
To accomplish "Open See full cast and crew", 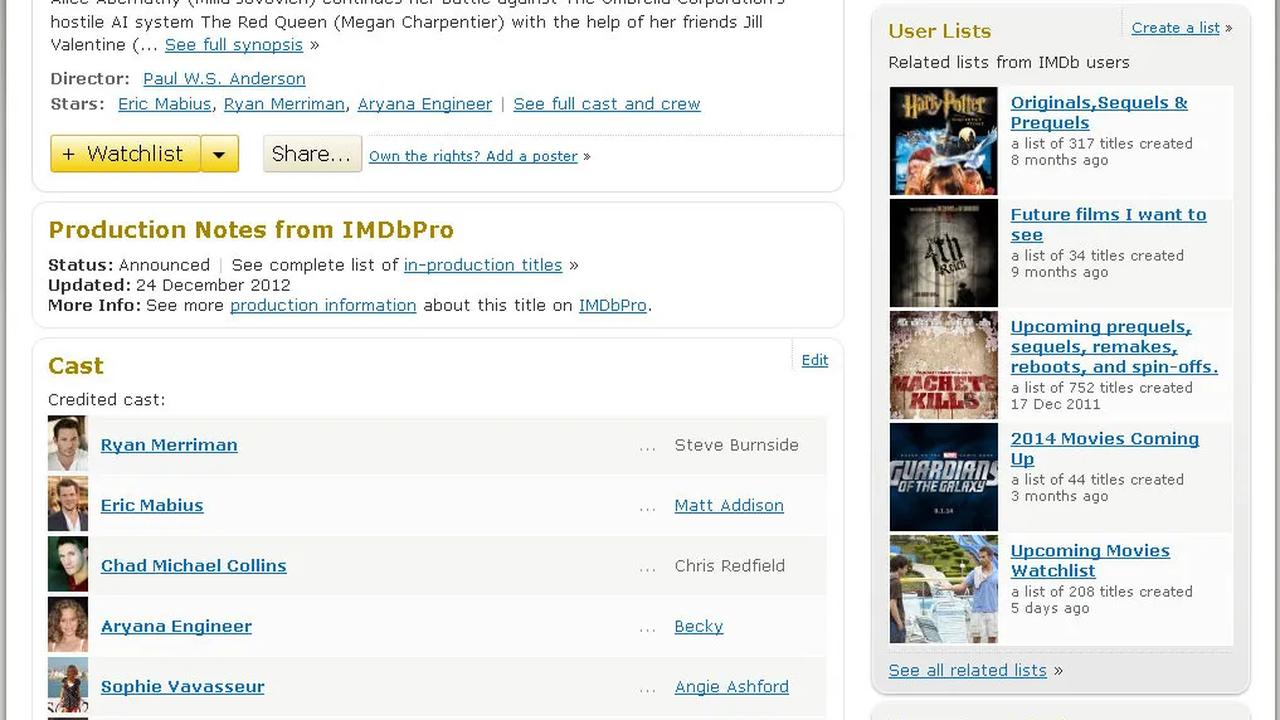I will (x=607, y=104).
